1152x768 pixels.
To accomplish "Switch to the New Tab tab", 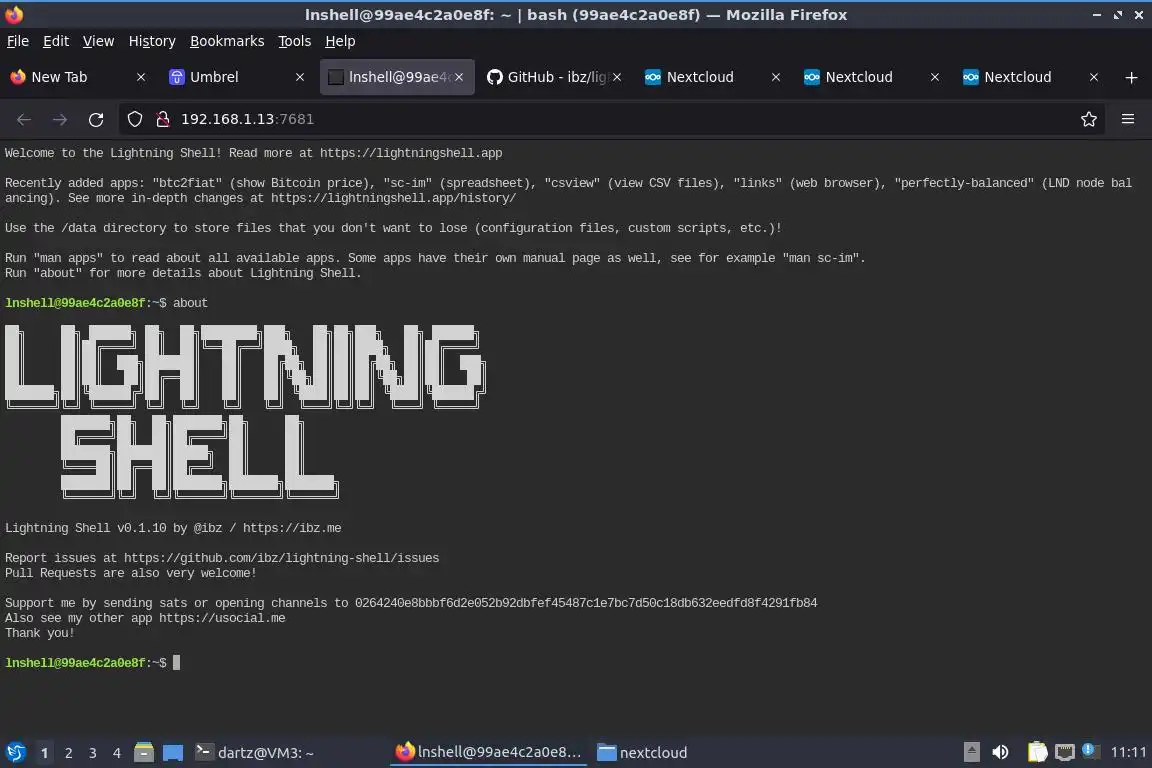I will [x=78, y=77].
